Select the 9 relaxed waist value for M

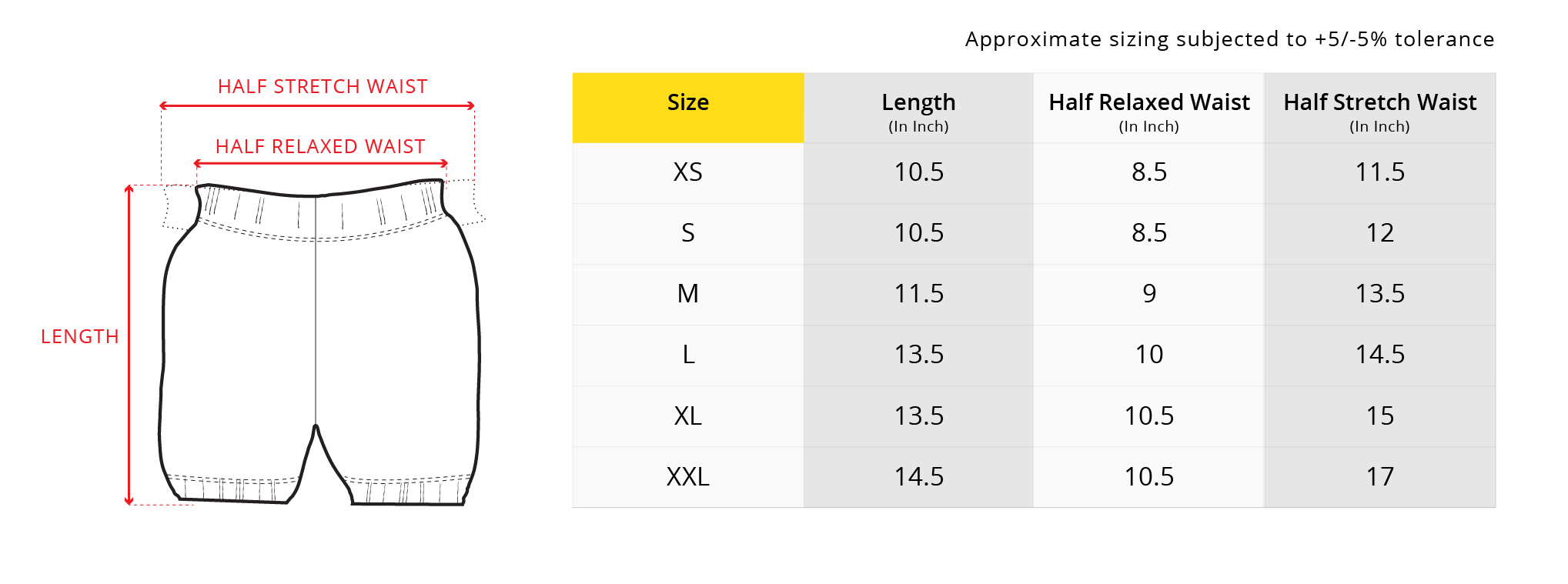[x=1148, y=294]
